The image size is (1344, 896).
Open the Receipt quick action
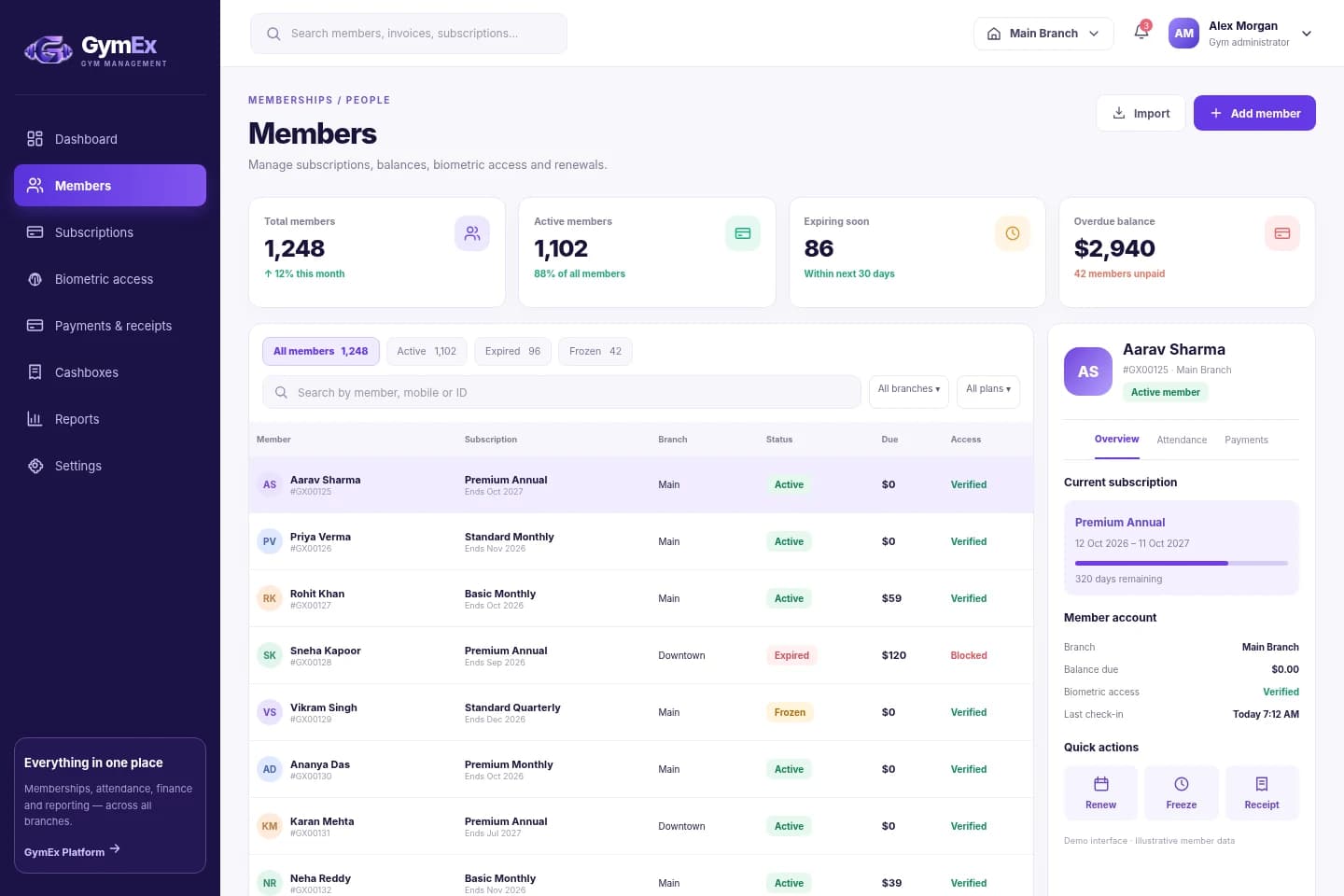(1262, 793)
